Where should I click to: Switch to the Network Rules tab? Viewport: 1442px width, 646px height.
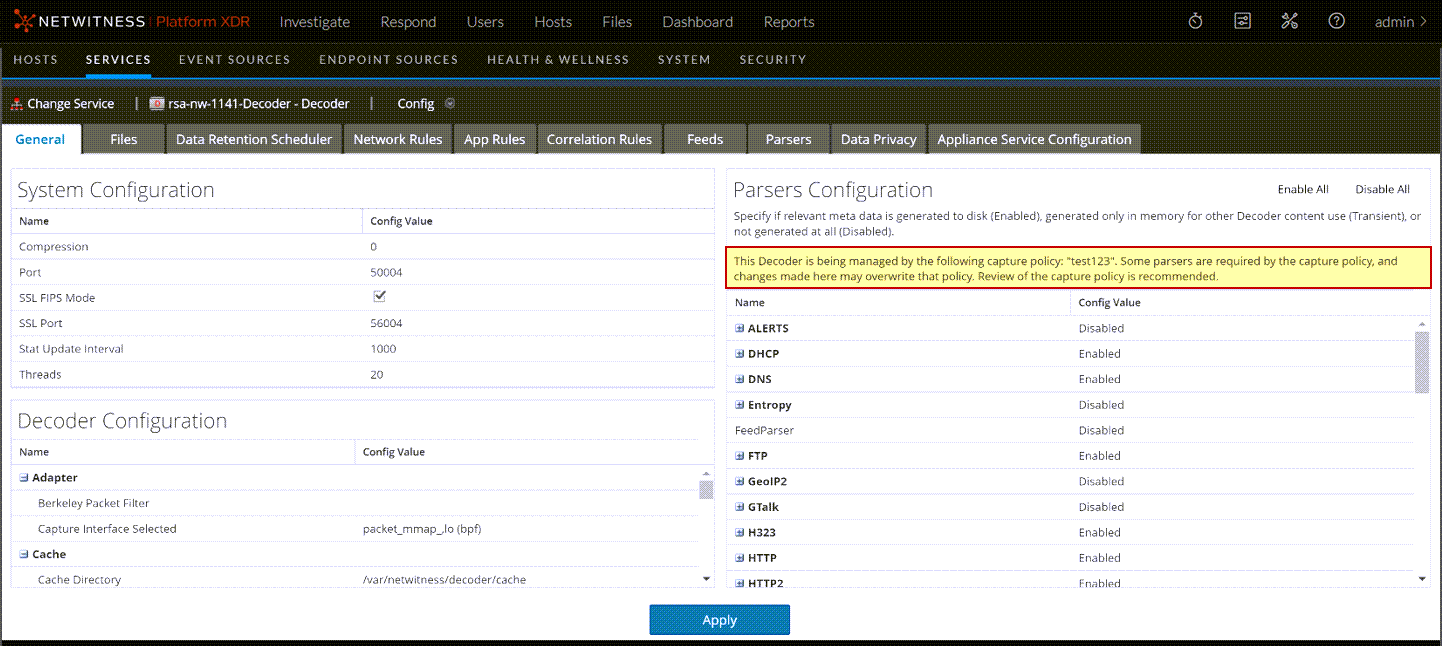[x=397, y=139]
